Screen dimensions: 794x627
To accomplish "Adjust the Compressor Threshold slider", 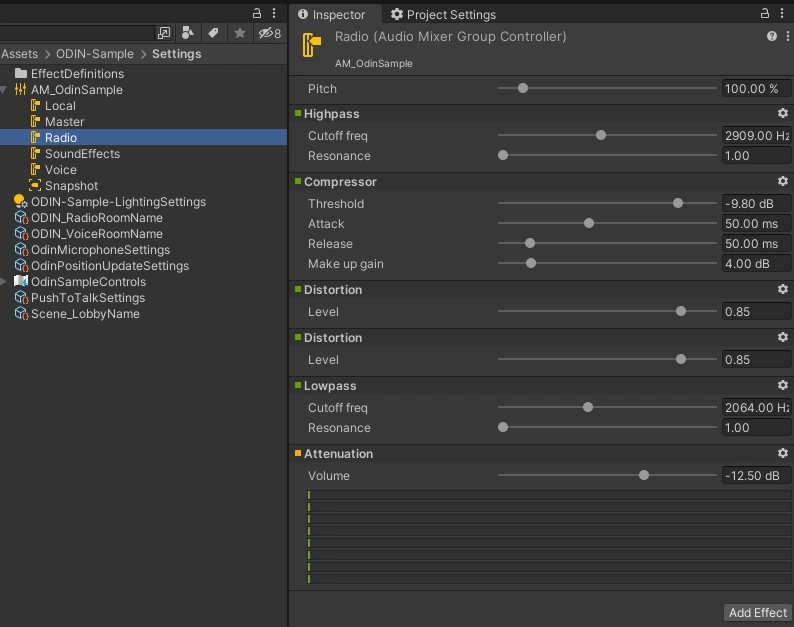I will click(x=607, y=203).
